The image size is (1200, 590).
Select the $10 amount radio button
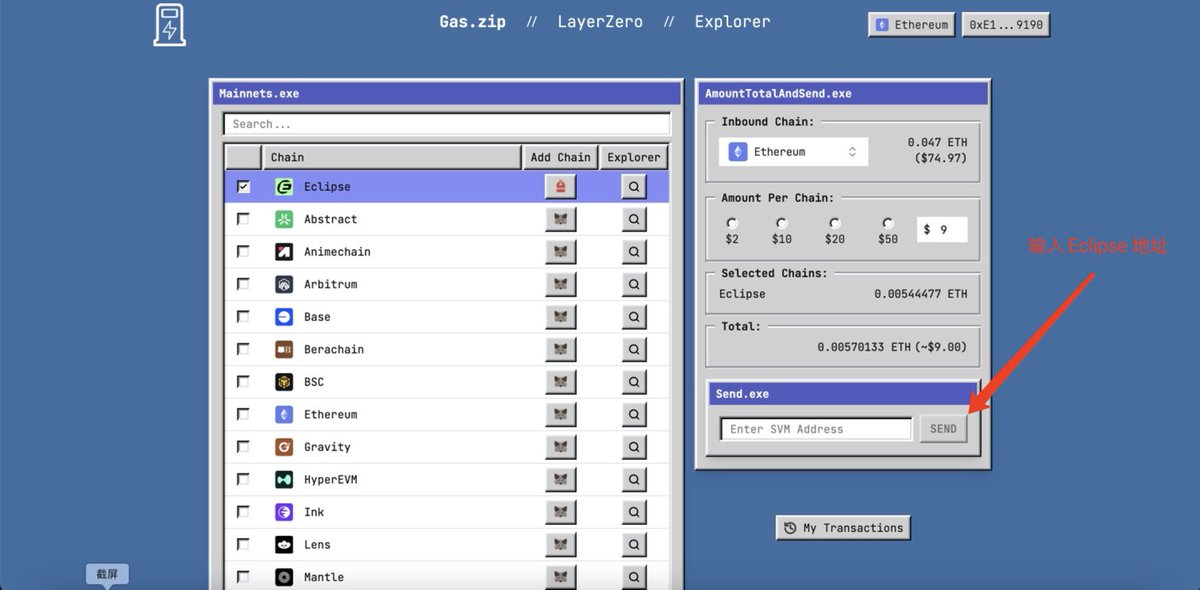[x=782, y=223]
